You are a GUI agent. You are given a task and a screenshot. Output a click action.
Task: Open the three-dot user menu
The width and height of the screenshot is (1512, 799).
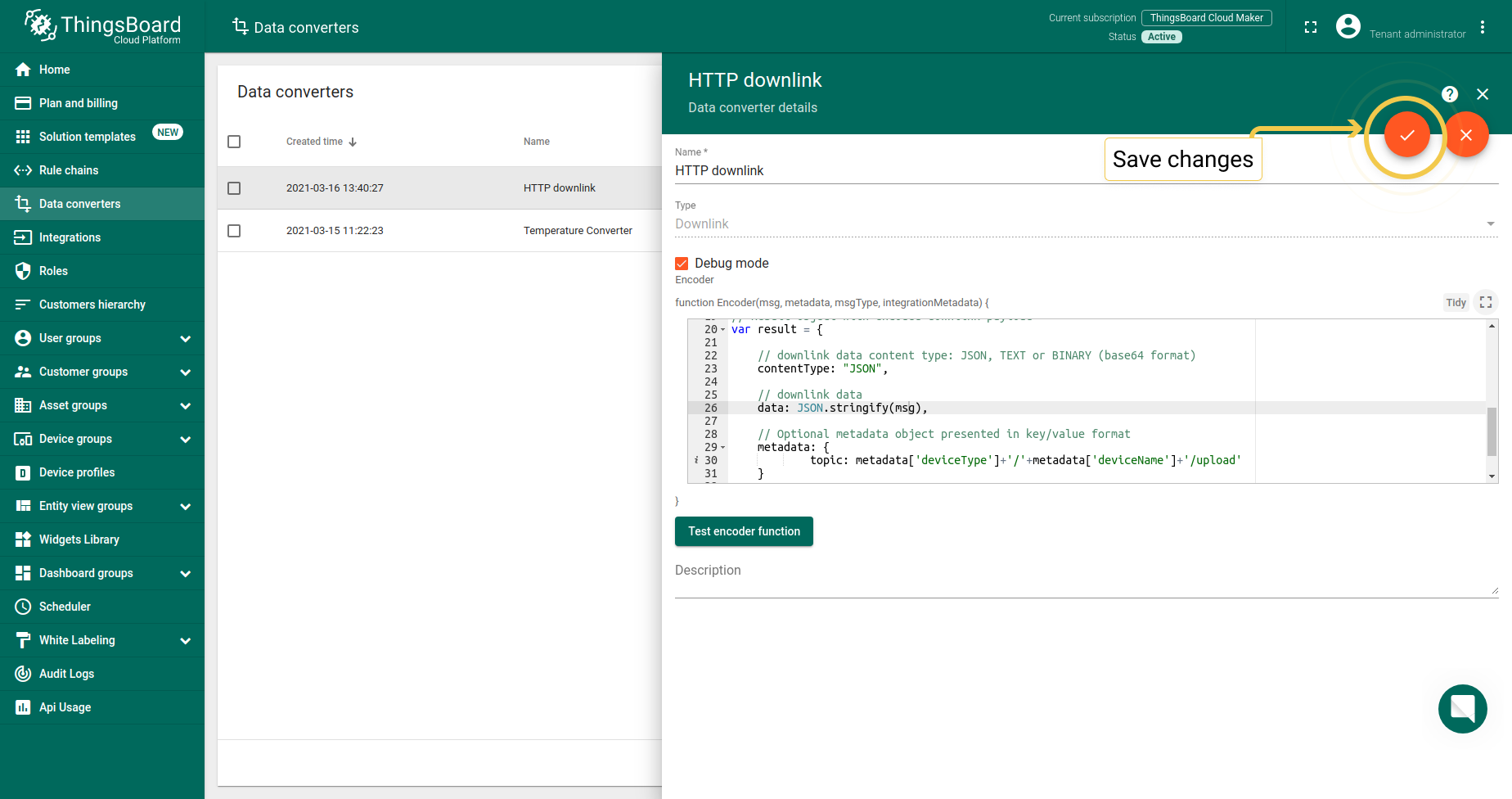(x=1483, y=27)
